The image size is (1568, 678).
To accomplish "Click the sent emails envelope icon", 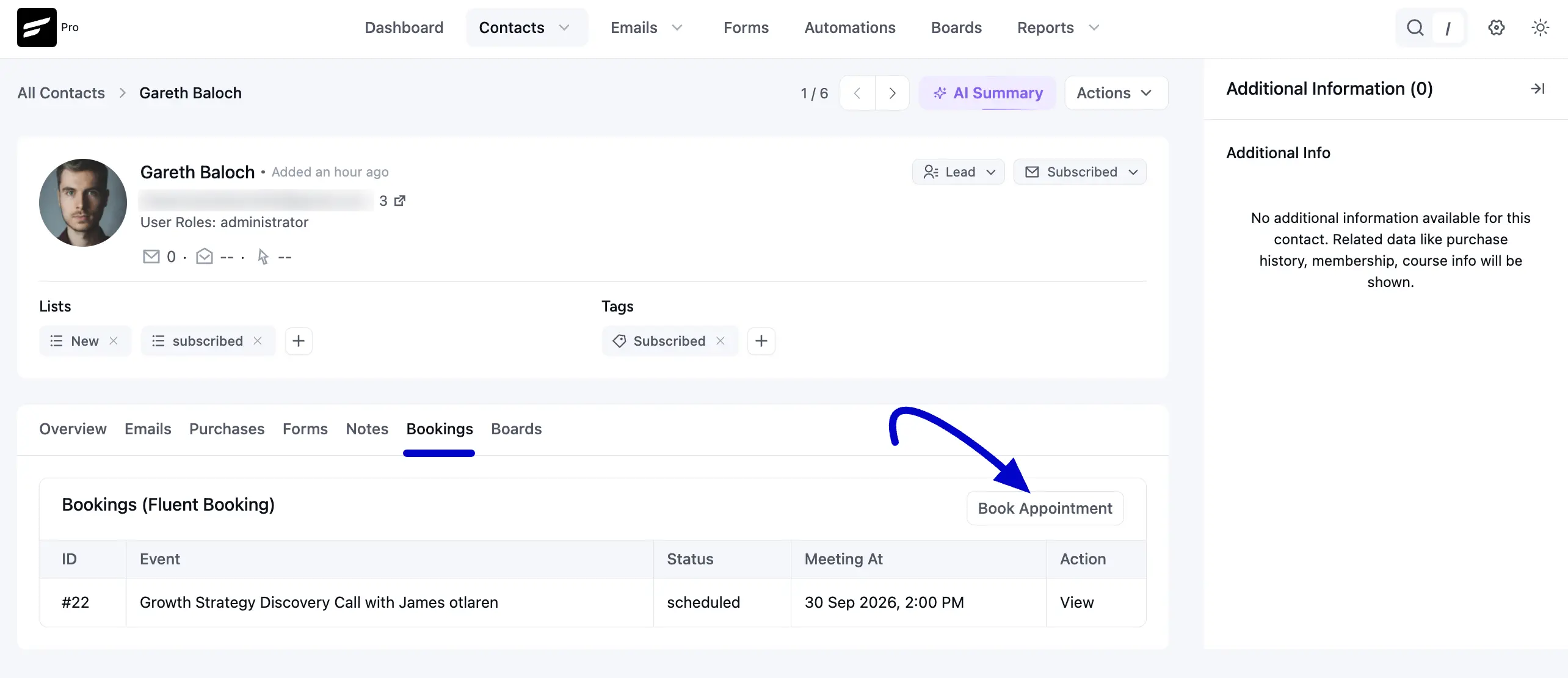I will click(151, 257).
